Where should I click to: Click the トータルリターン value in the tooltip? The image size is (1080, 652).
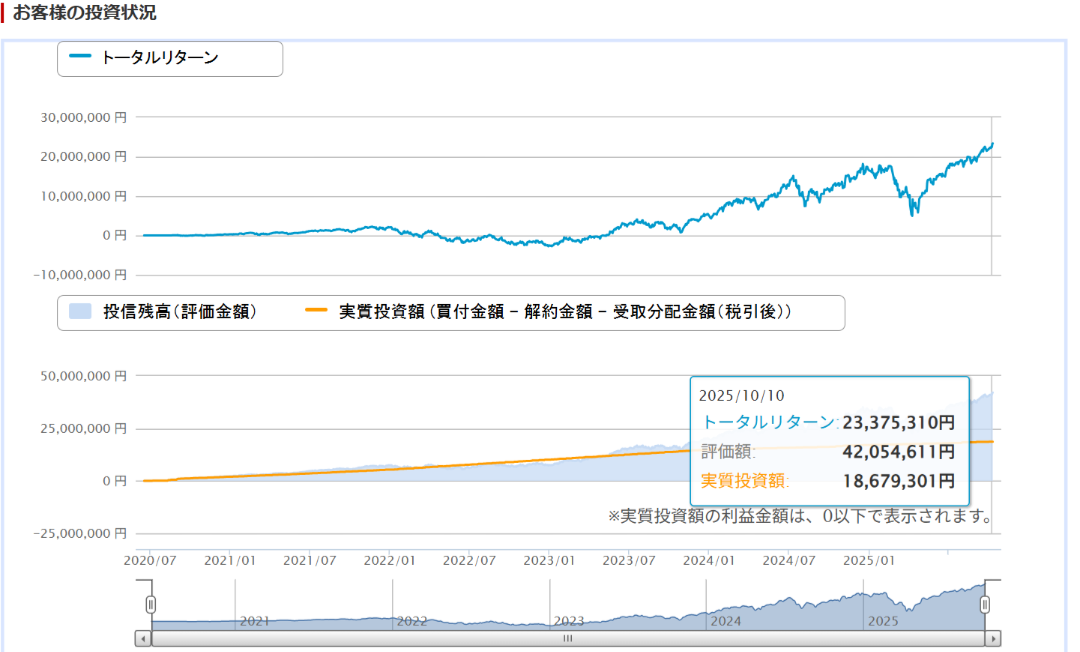pos(898,422)
